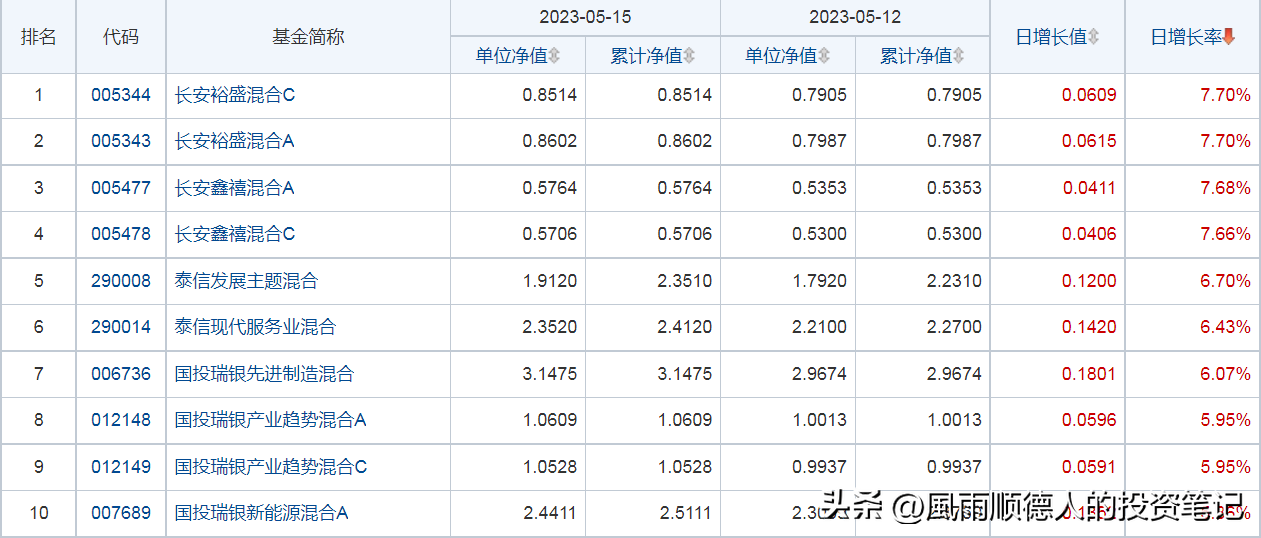
Task: Select 05-15 单位净值 cell 3.1475
Action: click(x=550, y=374)
